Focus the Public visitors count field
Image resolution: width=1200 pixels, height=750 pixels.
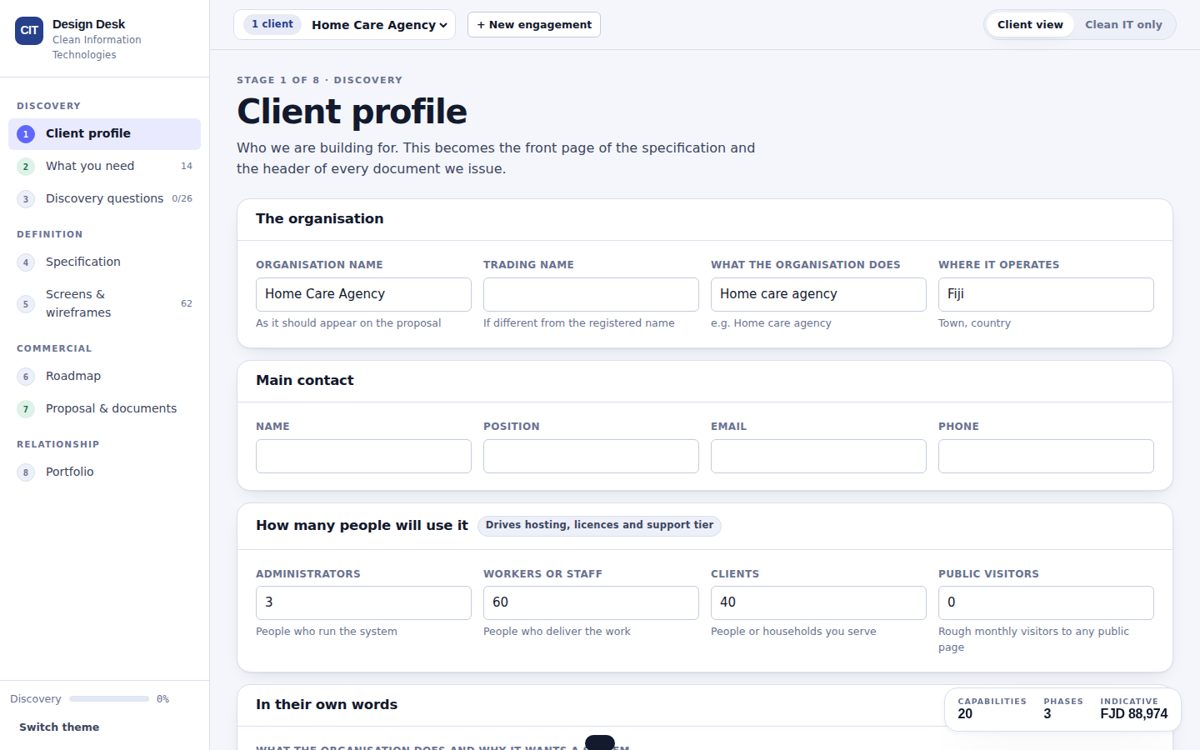1046,603
